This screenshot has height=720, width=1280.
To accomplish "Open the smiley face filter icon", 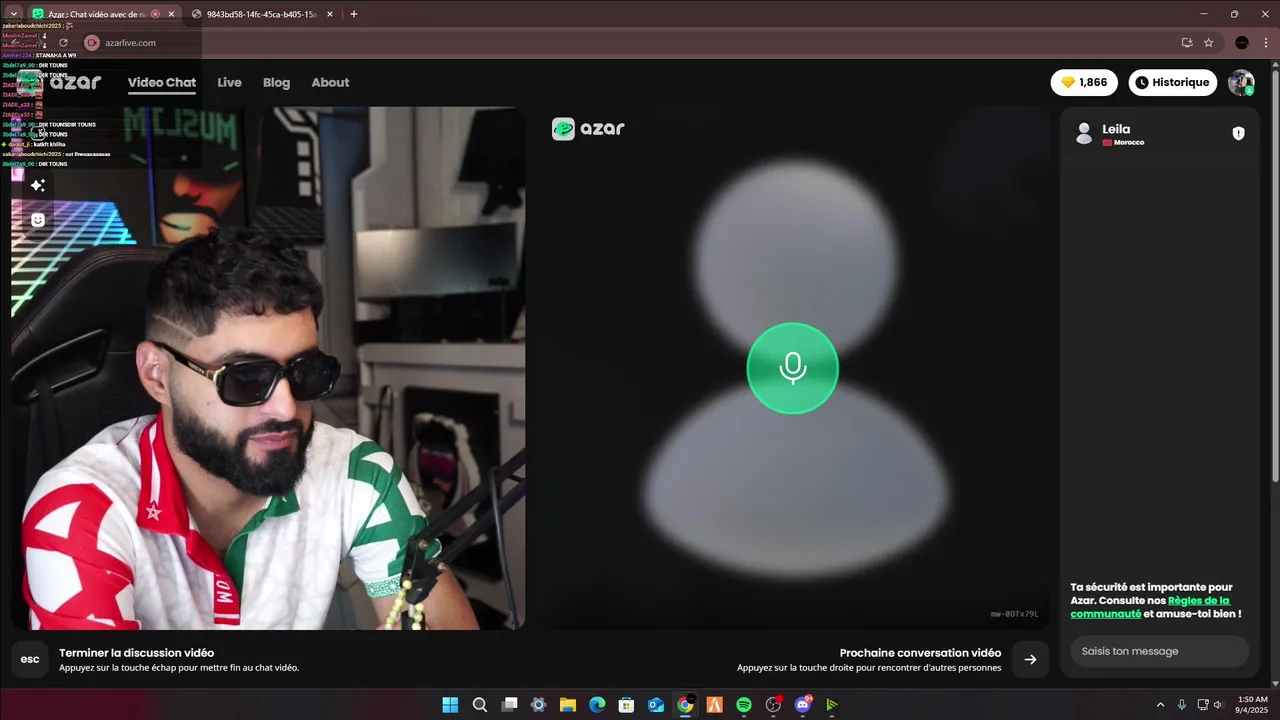I will tap(38, 220).
